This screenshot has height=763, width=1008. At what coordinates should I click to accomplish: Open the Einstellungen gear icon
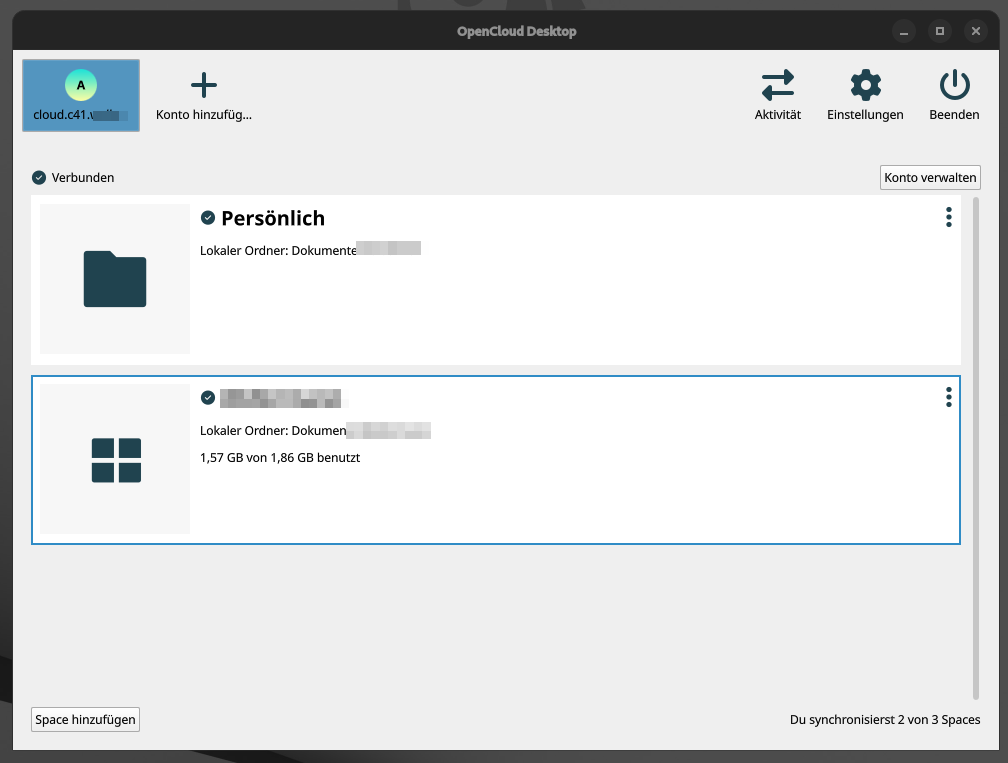[865, 85]
